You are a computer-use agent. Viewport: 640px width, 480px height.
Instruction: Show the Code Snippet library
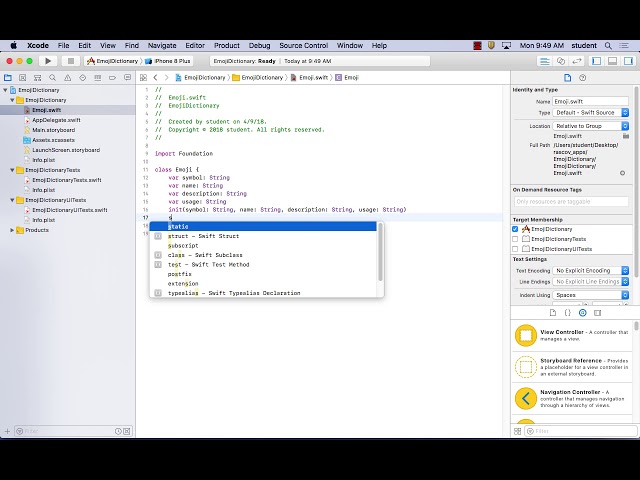pyautogui.click(x=567, y=313)
